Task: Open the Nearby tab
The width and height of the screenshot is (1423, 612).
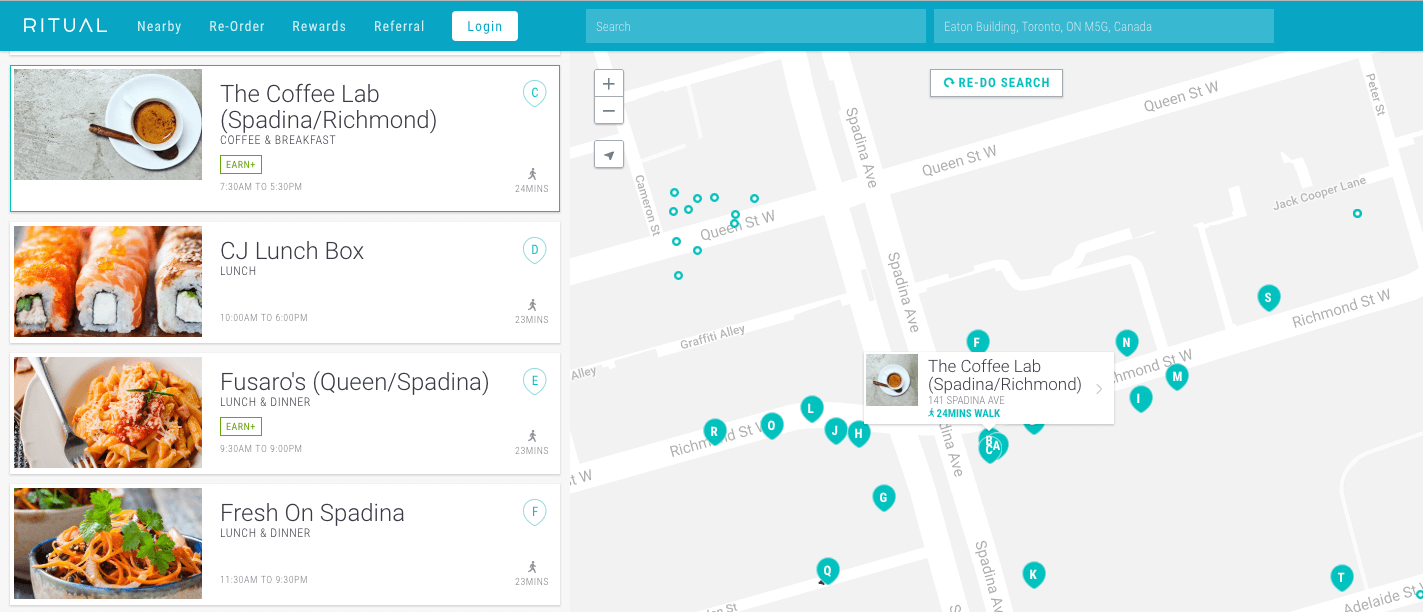Action: [159, 27]
